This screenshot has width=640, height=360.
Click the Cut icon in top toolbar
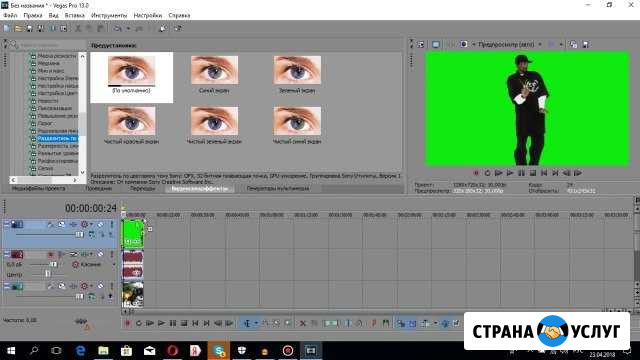tap(78, 29)
